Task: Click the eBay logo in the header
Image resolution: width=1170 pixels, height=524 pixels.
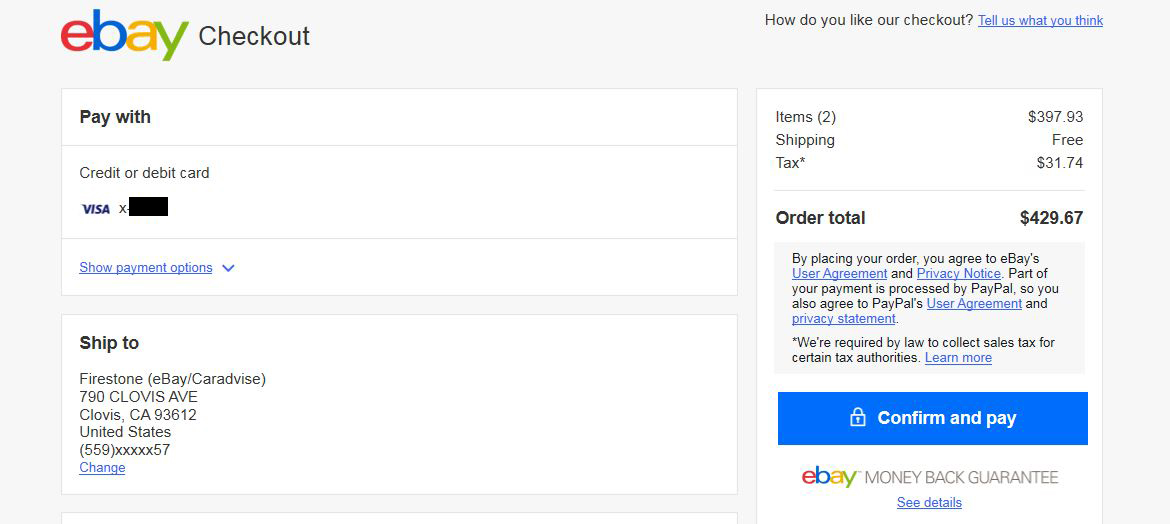Action: tap(125, 35)
